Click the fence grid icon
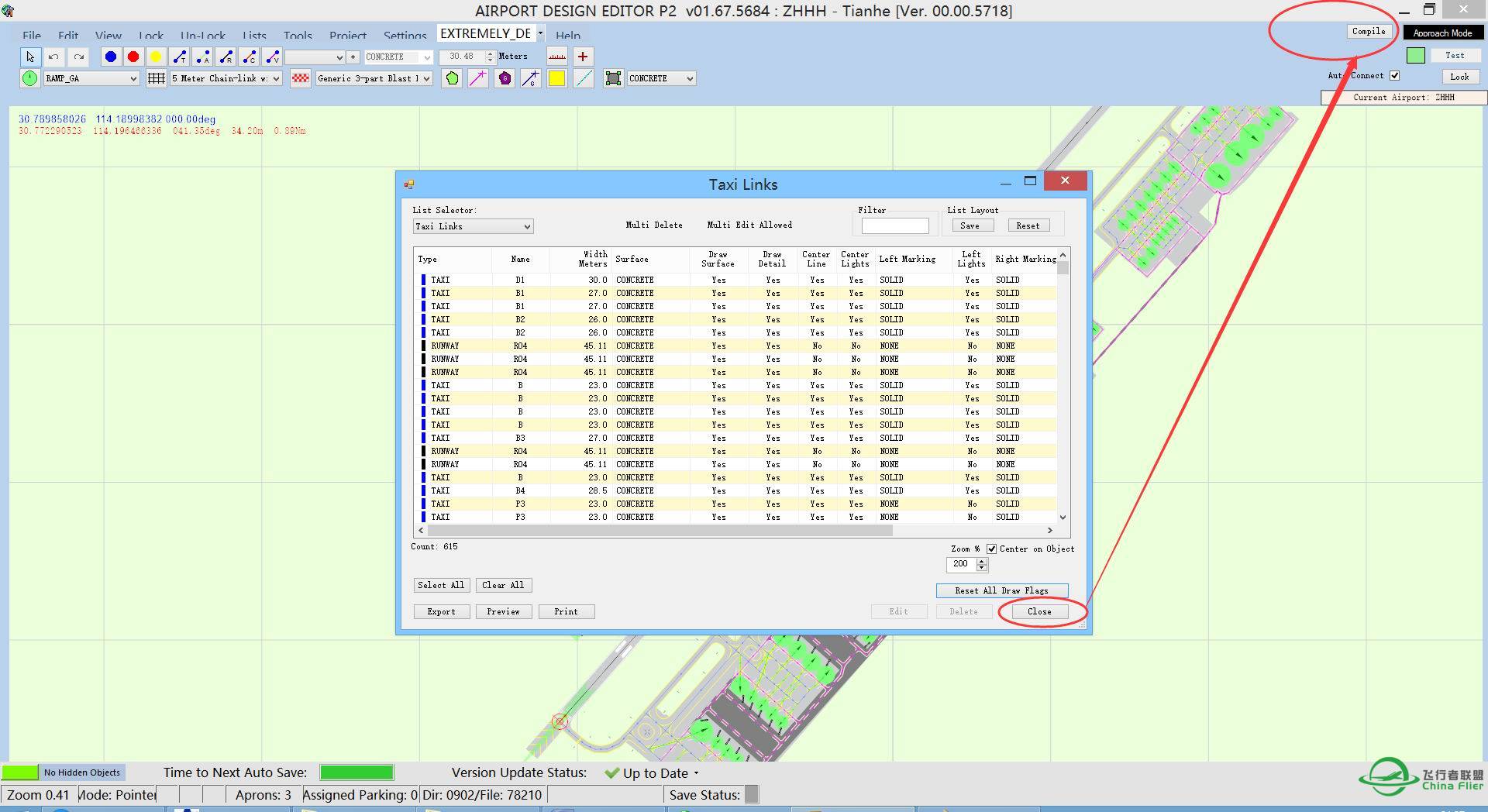 (x=157, y=78)
